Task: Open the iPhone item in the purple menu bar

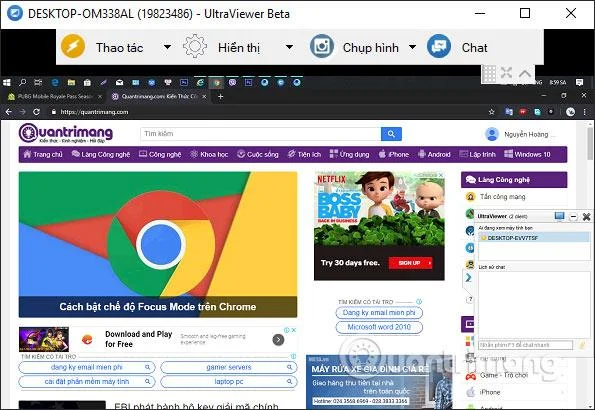Action: click(x=394, y=154)
